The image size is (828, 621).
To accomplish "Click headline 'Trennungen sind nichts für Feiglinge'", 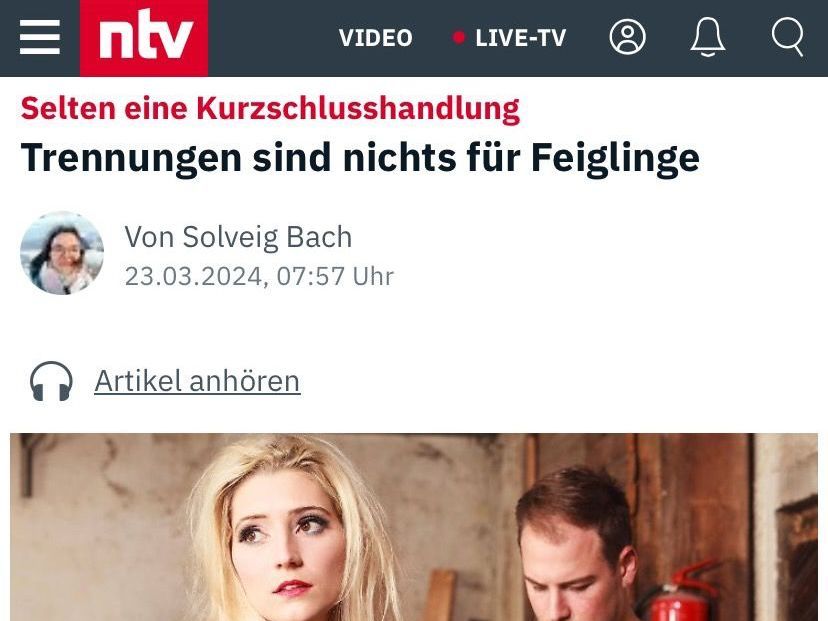I will point(360,158).
